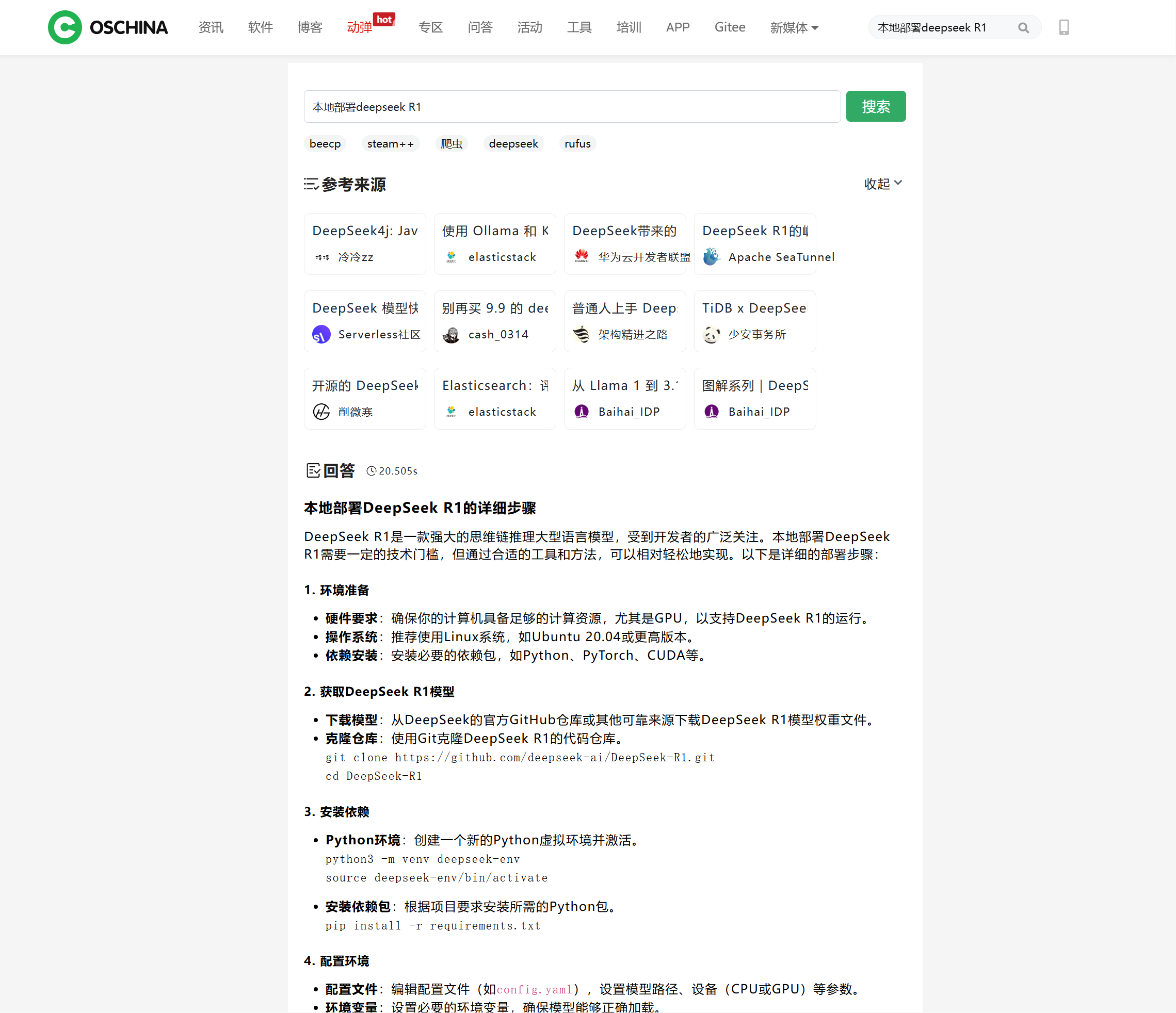The width and height of the screenshot is (1176, 1013).
Task: Open the 资讯 nav item
Action: 211,27
